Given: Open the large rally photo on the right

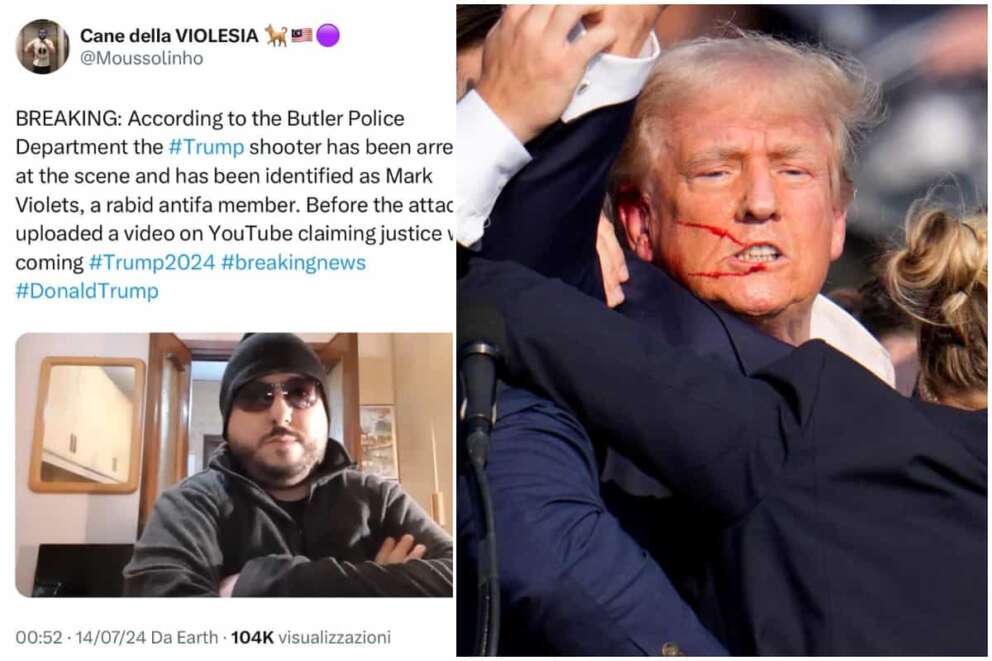Looking at the screenshot, I should [722, 330].
